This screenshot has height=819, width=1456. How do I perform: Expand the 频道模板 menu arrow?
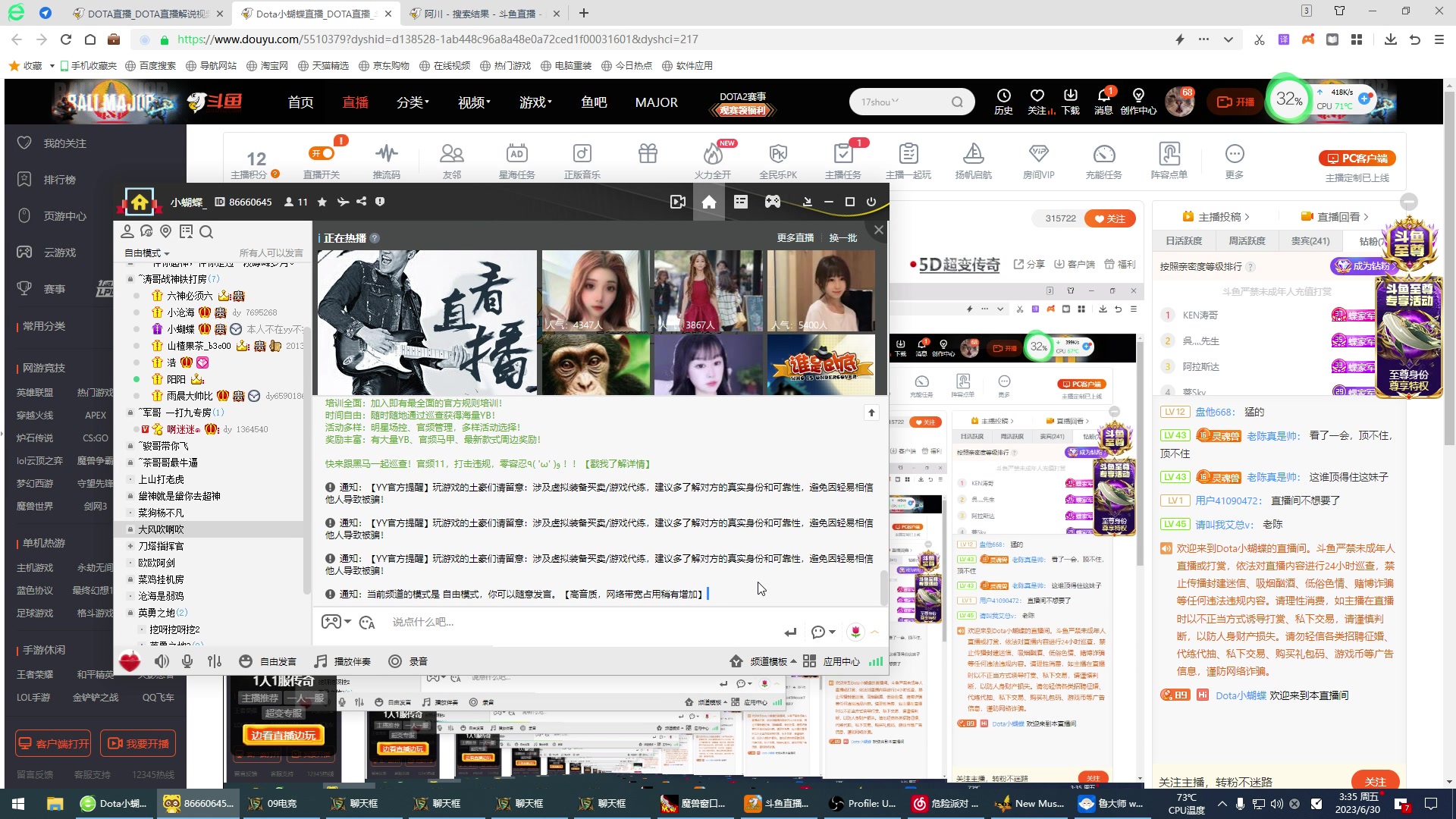tap(793, 661)
